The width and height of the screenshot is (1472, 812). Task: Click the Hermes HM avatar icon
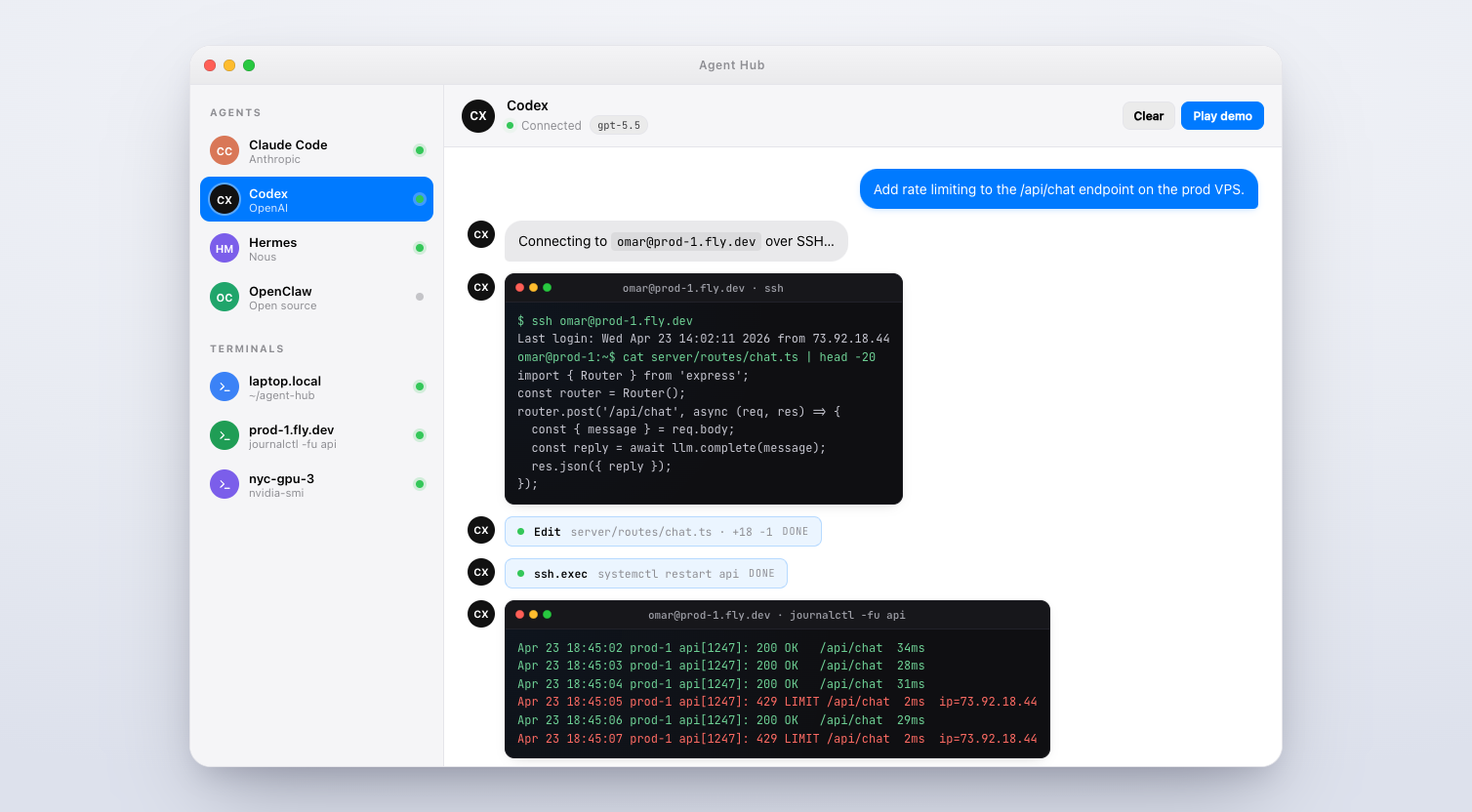coord(224,248)
